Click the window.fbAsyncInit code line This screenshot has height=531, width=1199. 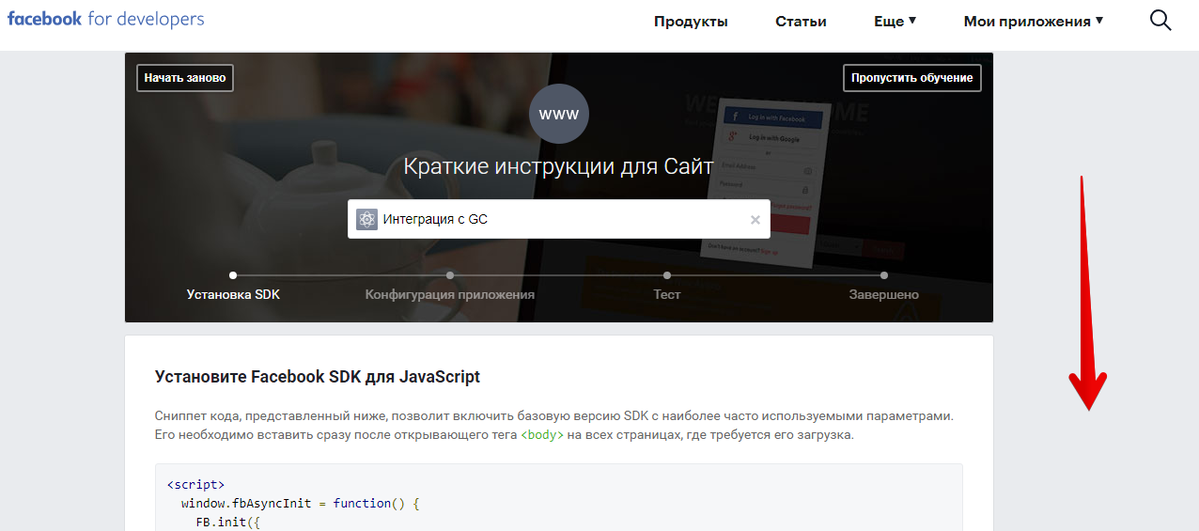click(301, 504)
